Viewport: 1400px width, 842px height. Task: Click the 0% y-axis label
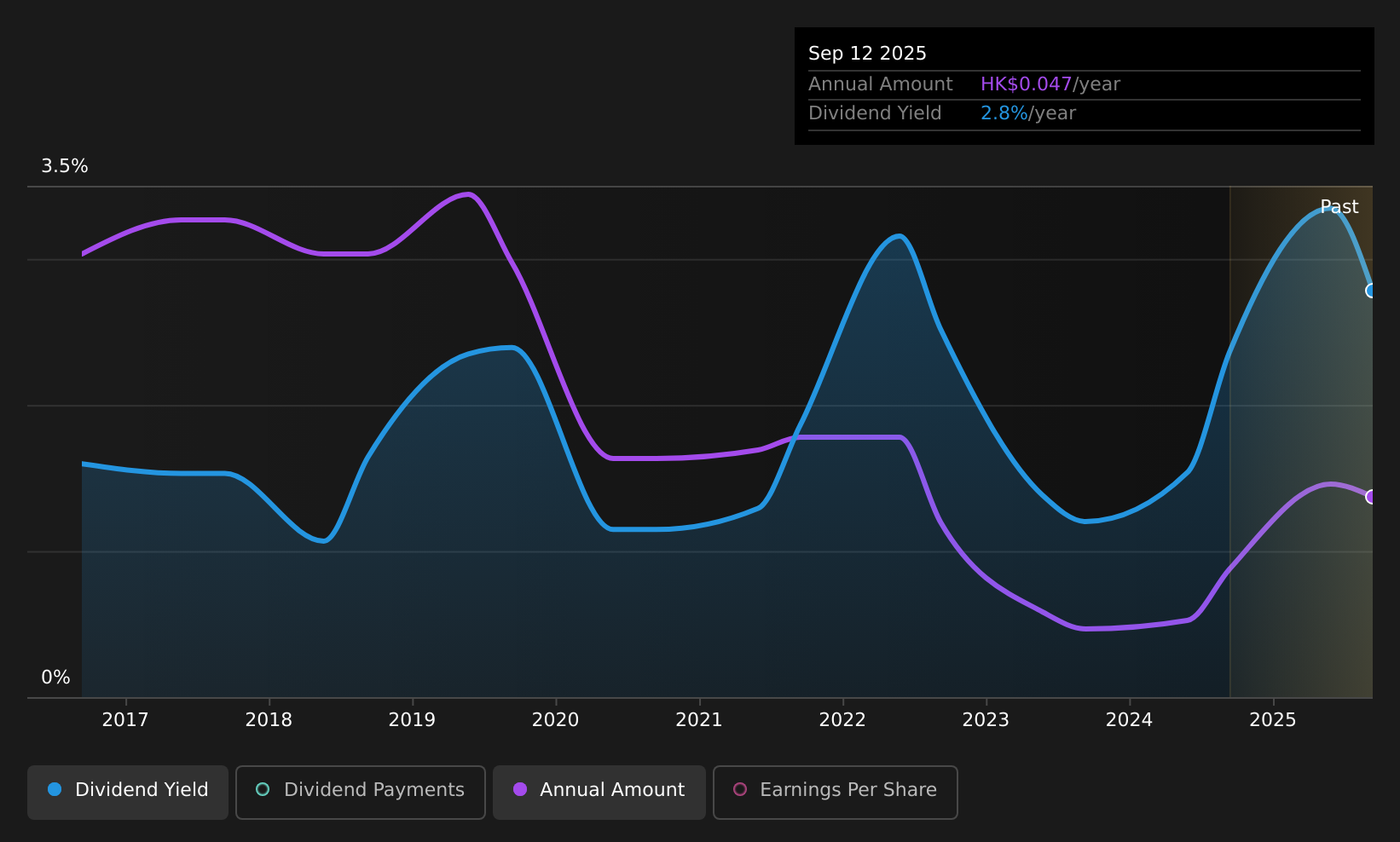[x=55, y=678]
